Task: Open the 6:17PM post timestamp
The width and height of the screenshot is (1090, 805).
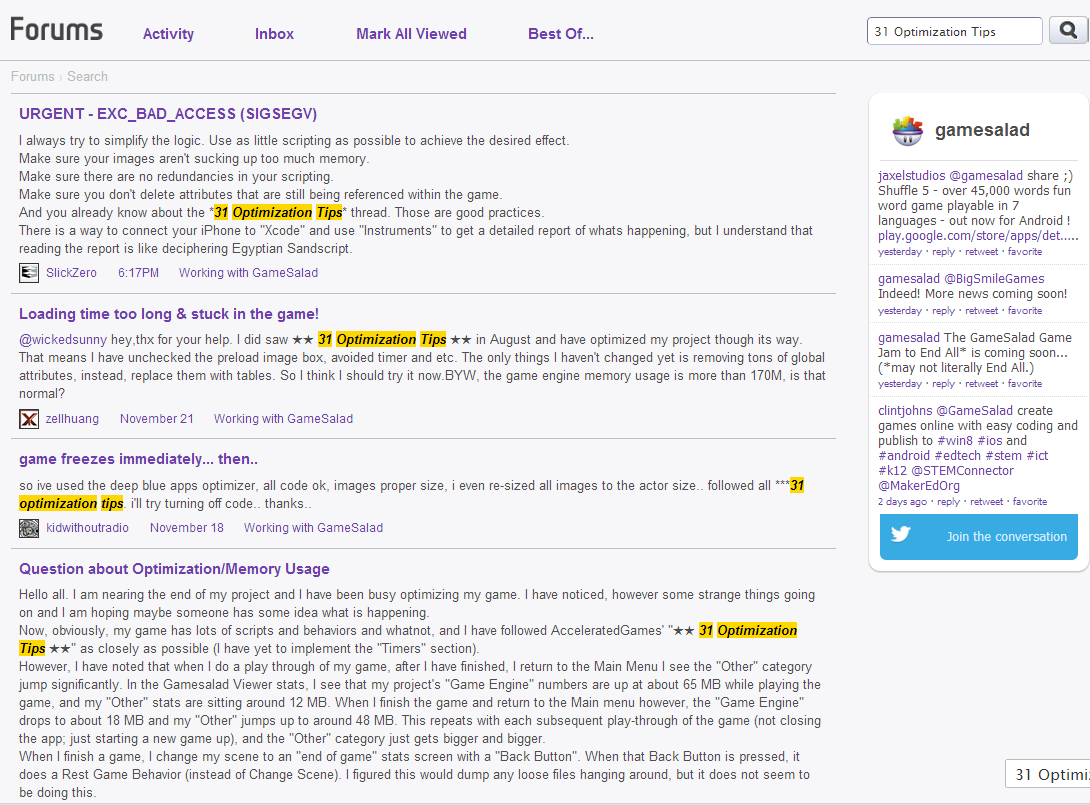Action: click(x=138, y=273)
